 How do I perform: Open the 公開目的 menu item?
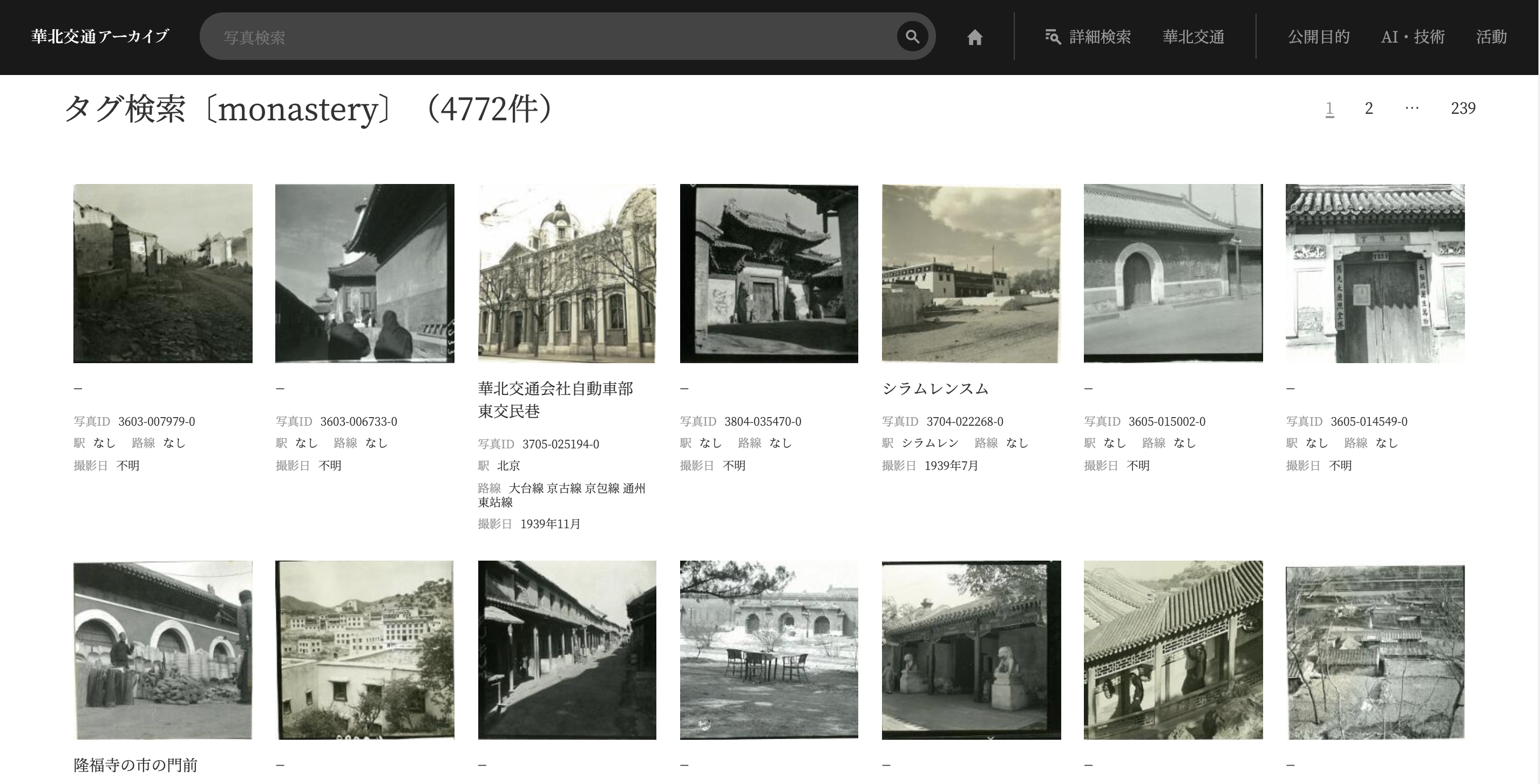[x=1318, y=37]
